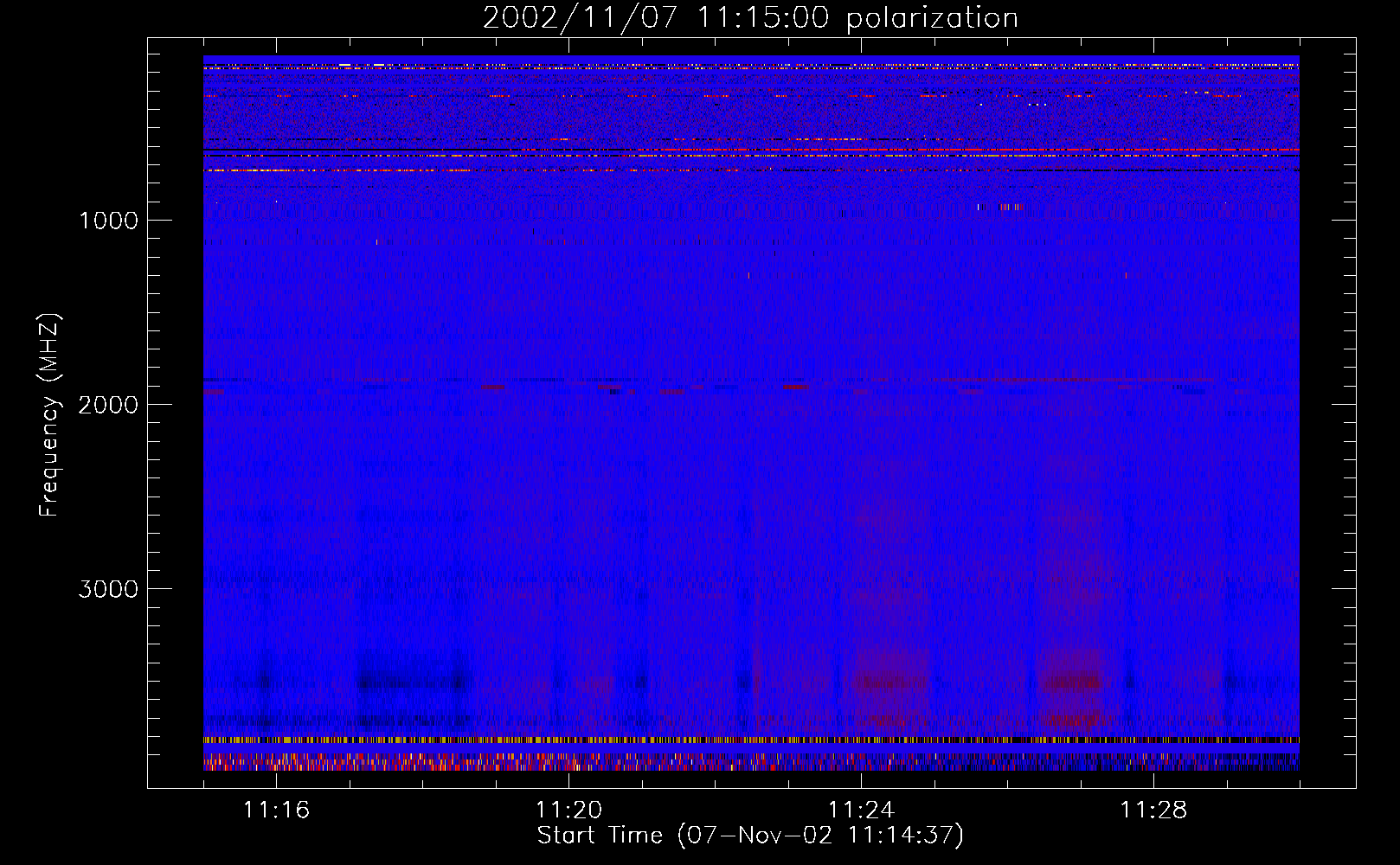Click the '11:24' time tick label
The image size is (1400, 865).
pyautogui.click(x=861, y=811)
